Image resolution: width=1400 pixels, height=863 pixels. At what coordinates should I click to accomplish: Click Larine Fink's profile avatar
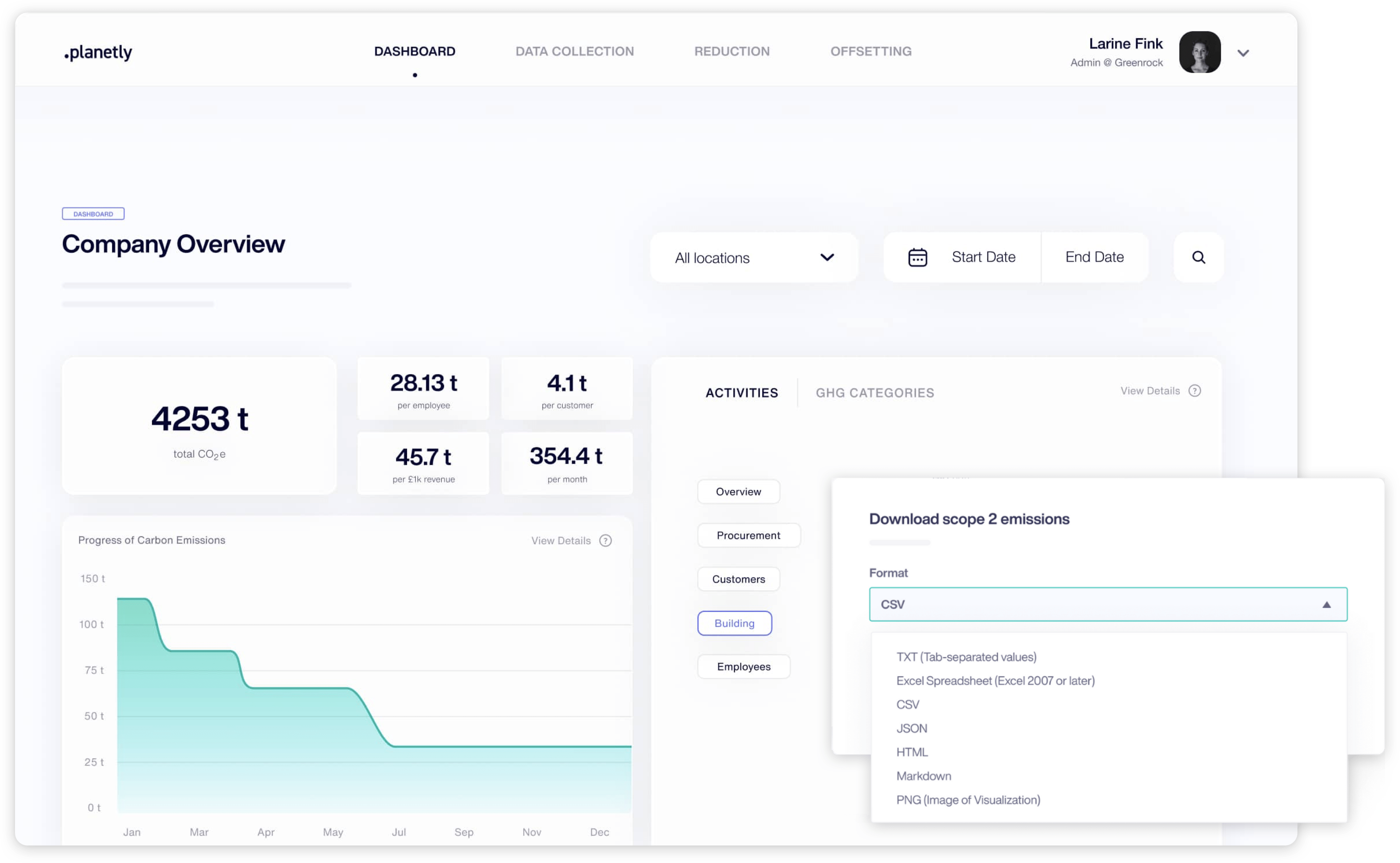click(x=1200, y=52)
